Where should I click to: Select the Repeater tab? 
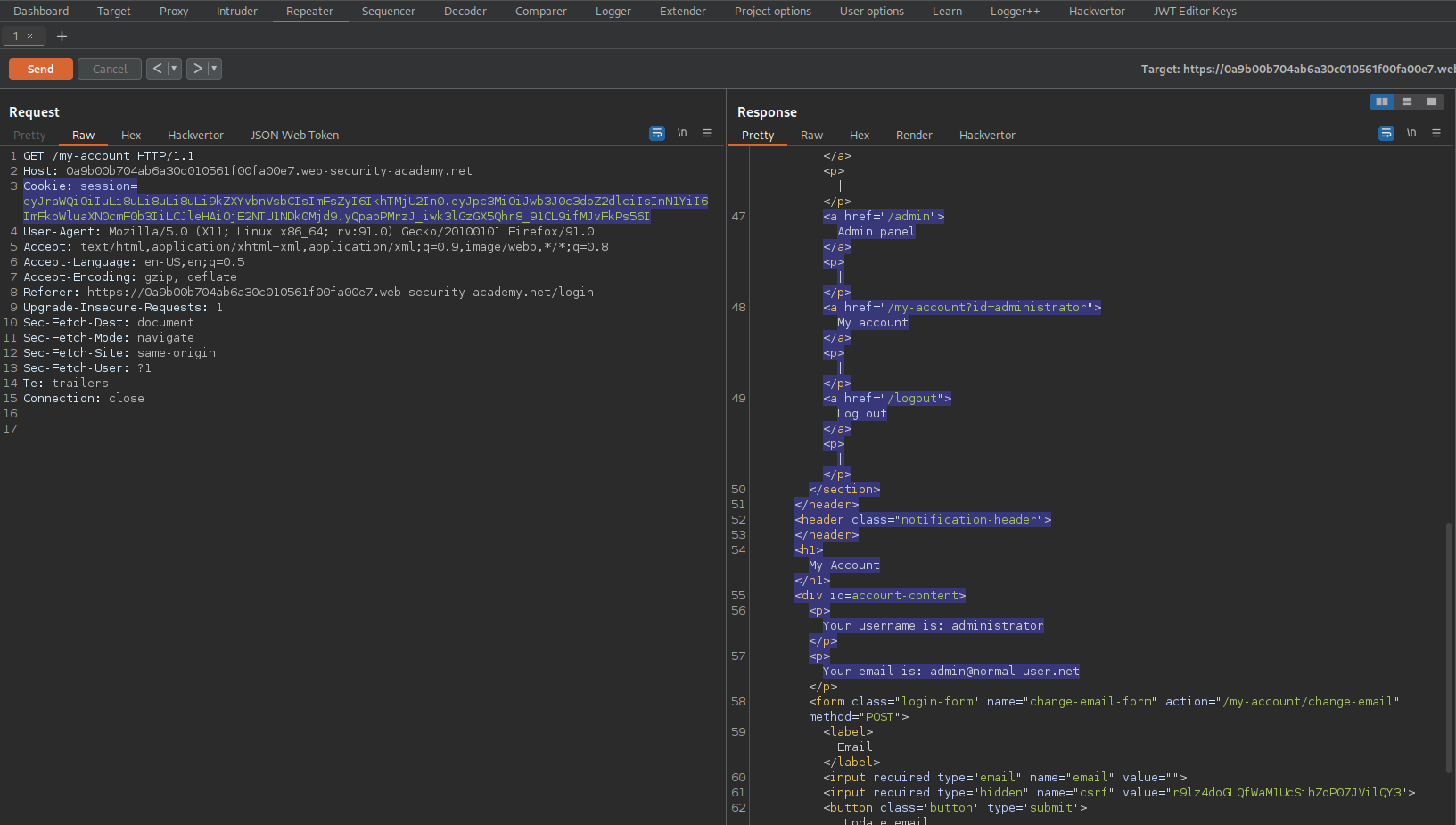click(x=309, y=12)
